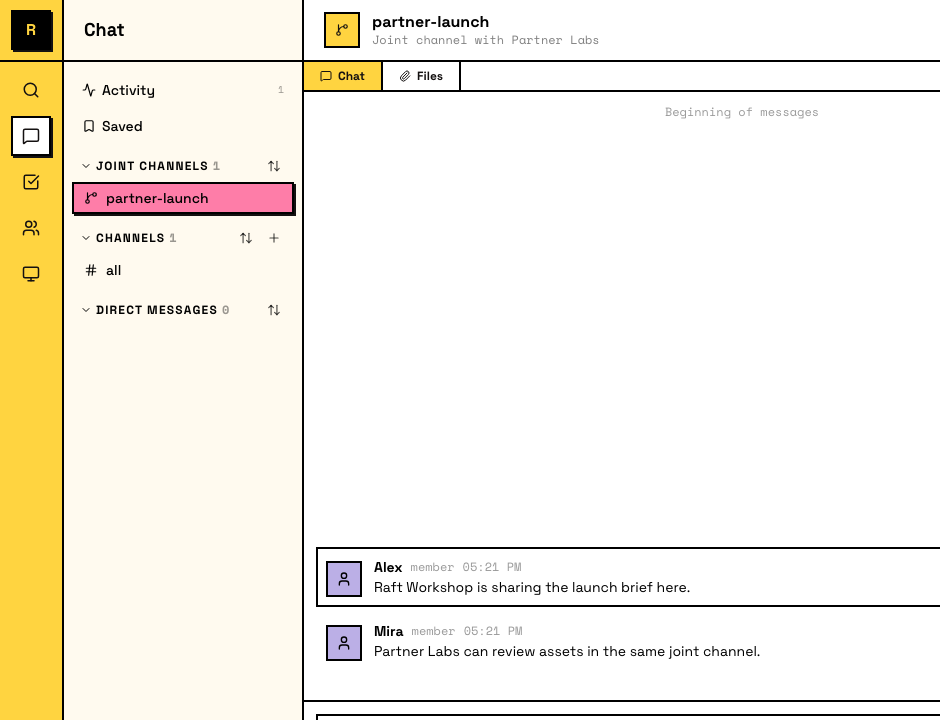
Task: Open Activity in the chat list
Action: point(183,90)
